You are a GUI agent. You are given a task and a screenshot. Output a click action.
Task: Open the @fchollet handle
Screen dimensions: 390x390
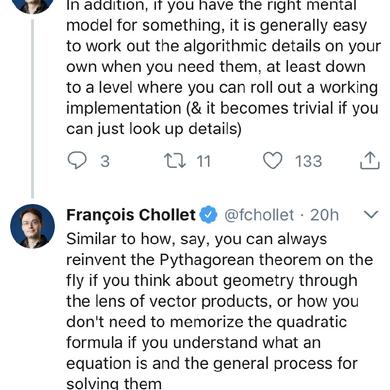click(x=259, y=215)
